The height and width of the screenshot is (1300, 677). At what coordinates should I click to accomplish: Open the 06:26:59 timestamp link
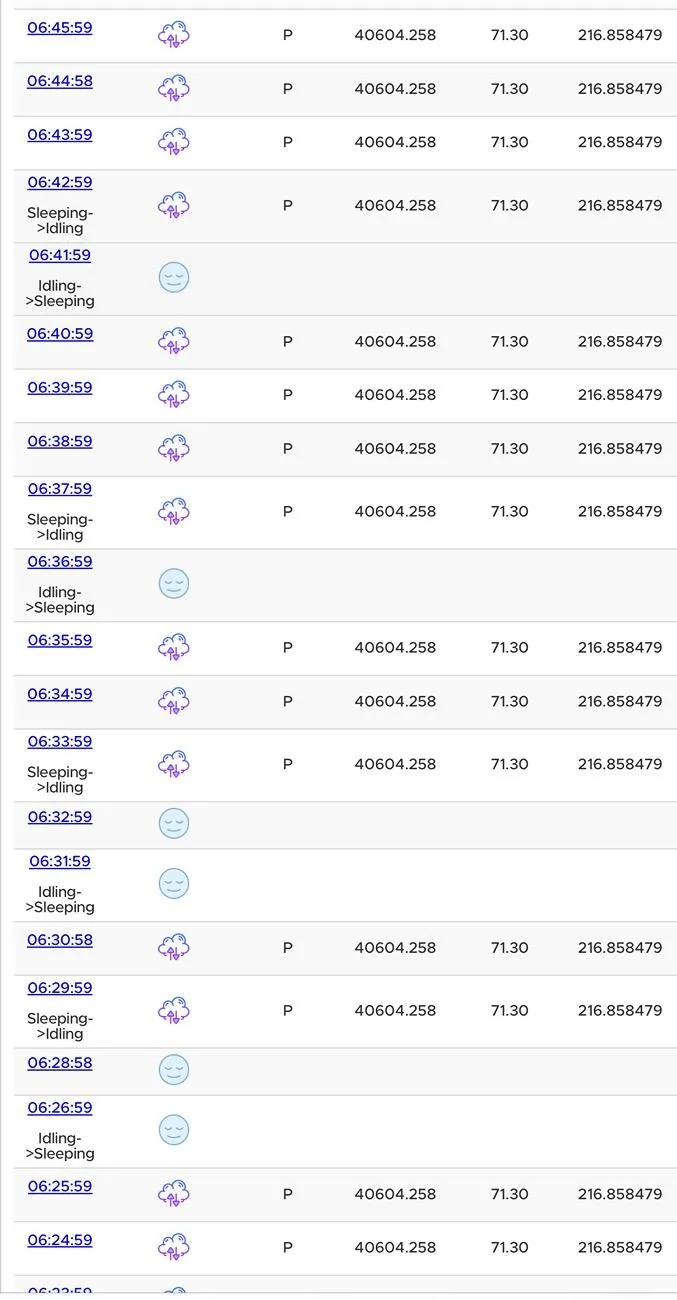point(60,1108)
